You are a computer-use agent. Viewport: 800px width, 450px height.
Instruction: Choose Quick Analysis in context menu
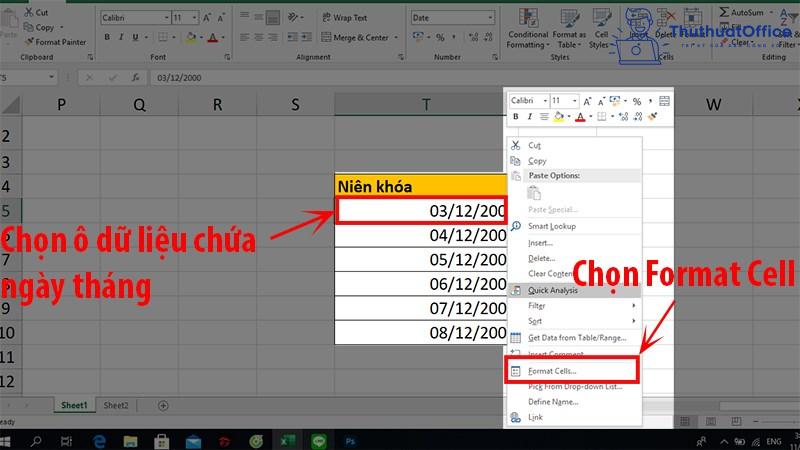click(574, 290)
